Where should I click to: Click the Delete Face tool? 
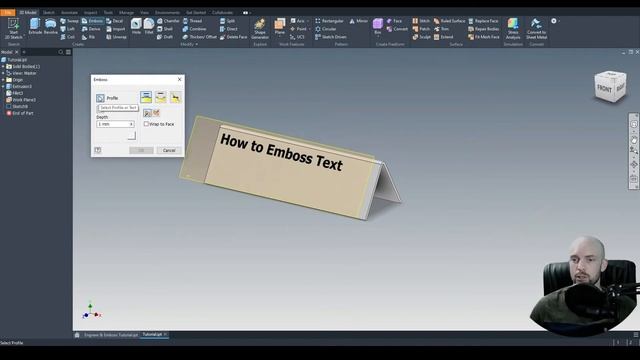(x=233, y=37)
